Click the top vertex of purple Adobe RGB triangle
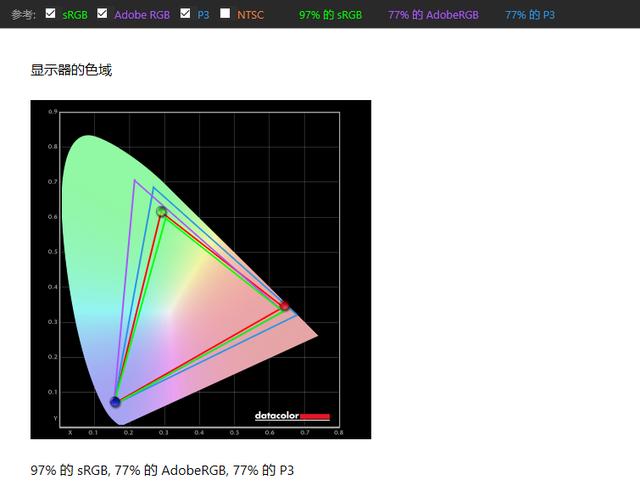Image resolution: width=640 pixels, height=502 pixels. click(x=134, y=180)
